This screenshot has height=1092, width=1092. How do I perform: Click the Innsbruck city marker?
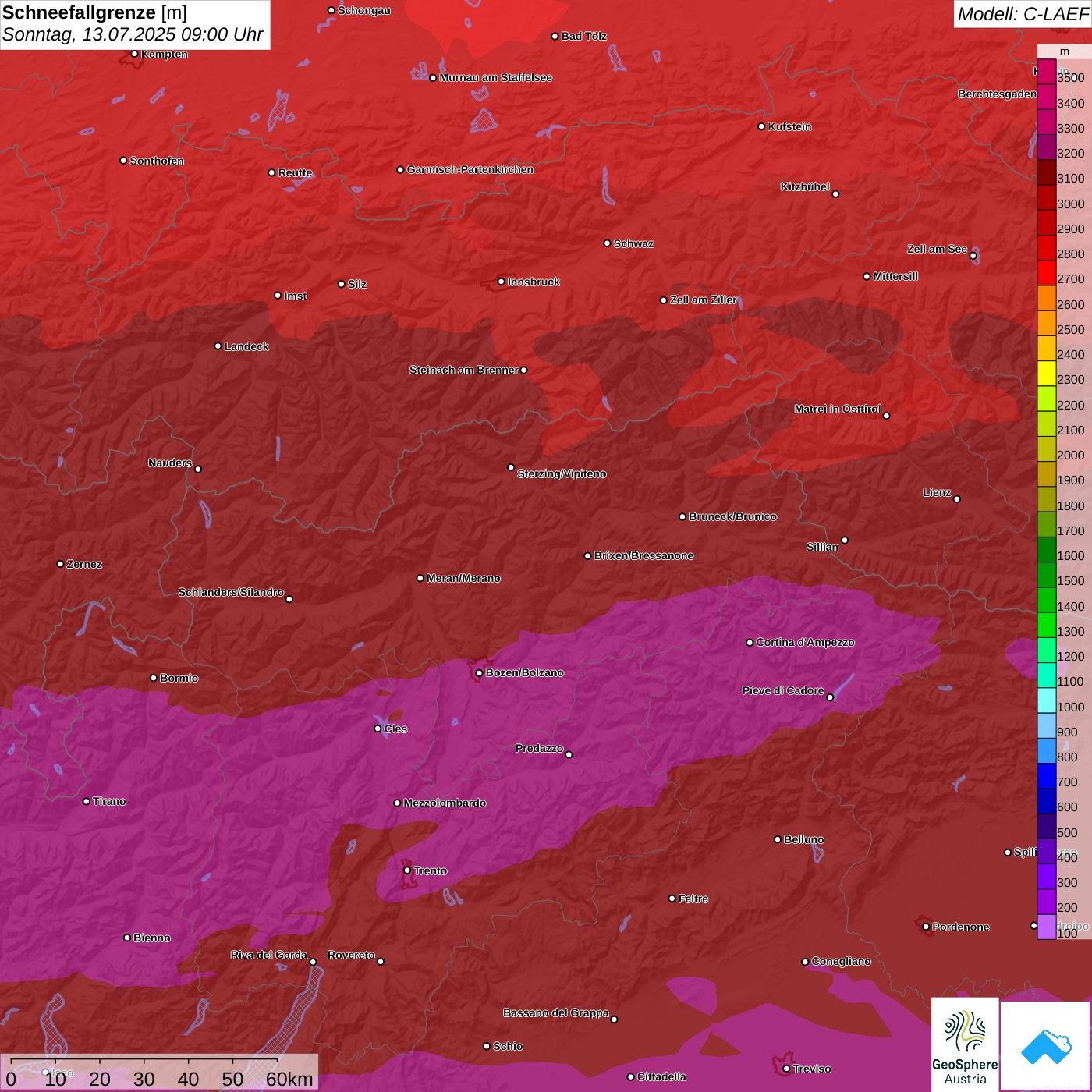coord(502,282)
